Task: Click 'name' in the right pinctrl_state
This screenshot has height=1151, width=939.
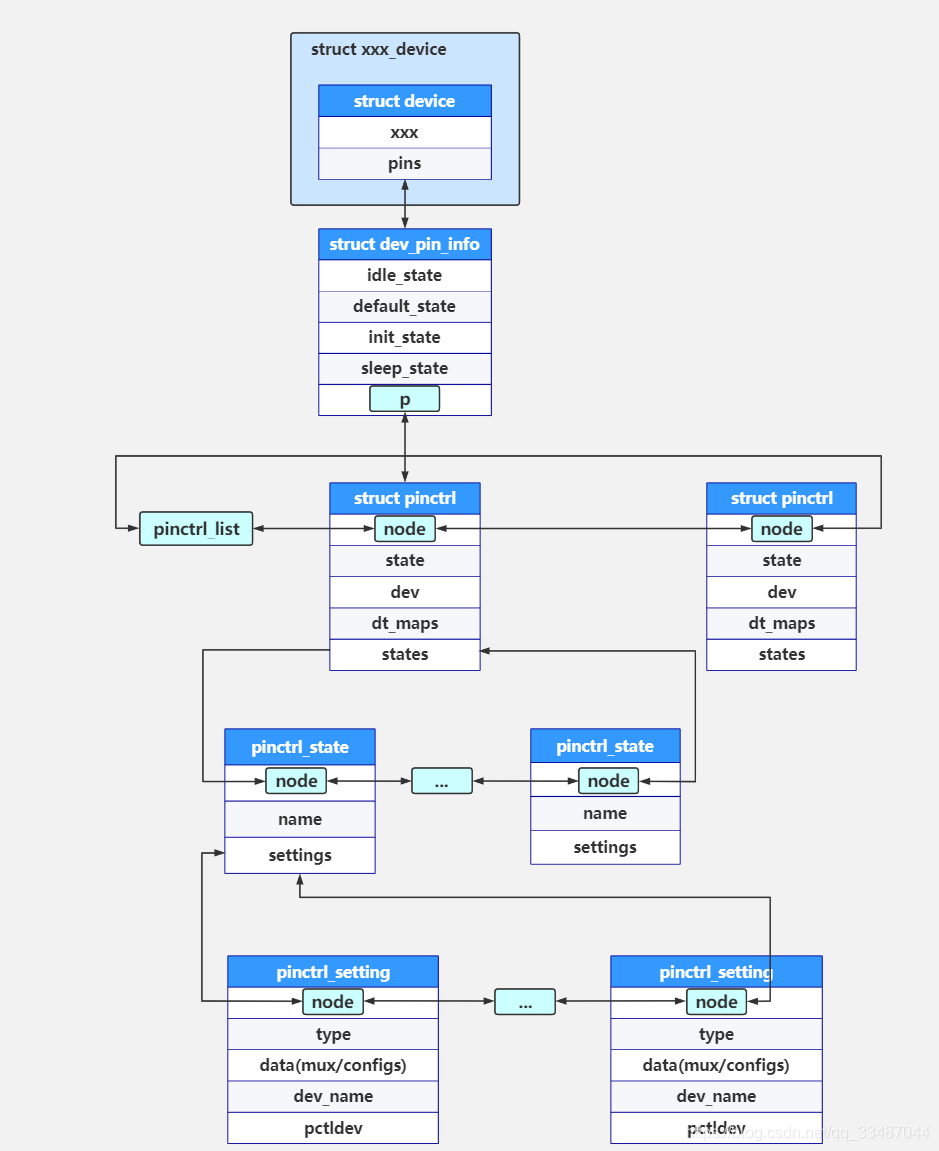Action: 605,813
